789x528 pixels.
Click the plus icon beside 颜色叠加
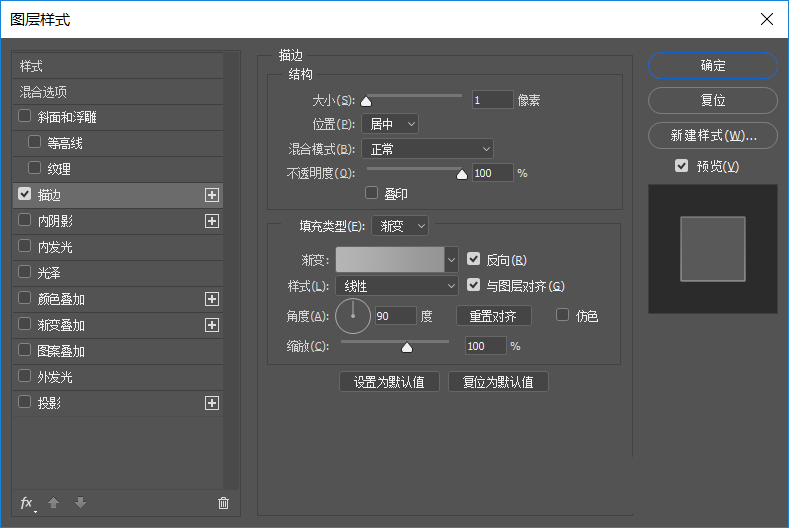pyautogui.click(x=212, y=299)
